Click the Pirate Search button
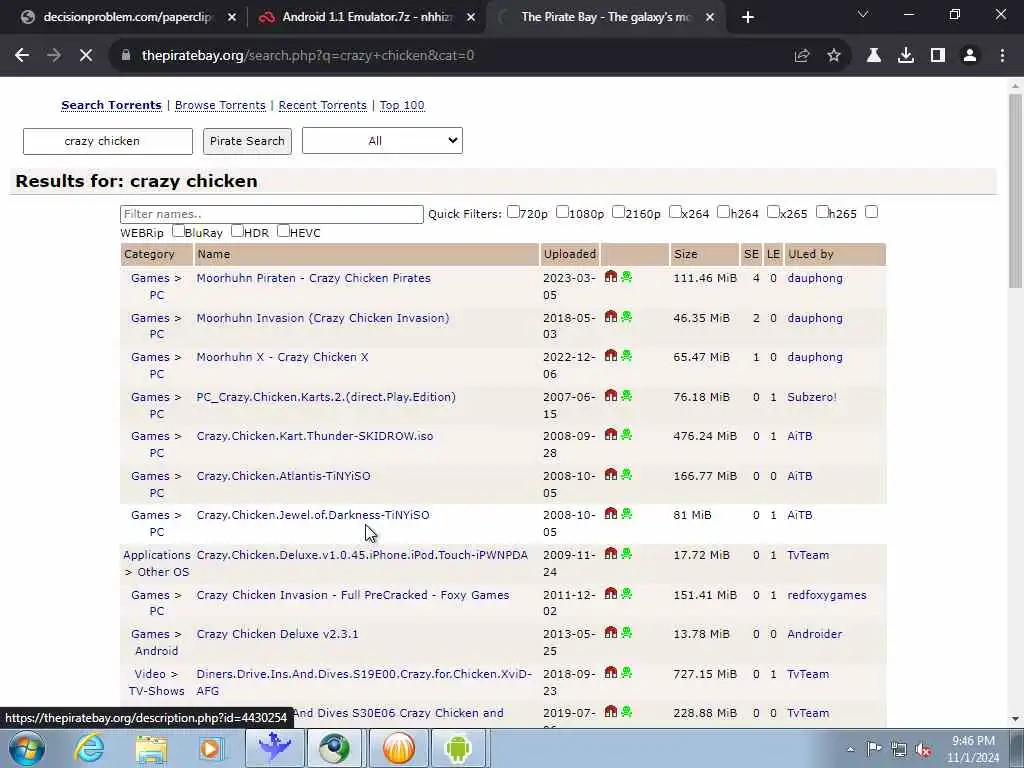 (x=247, y=141)
